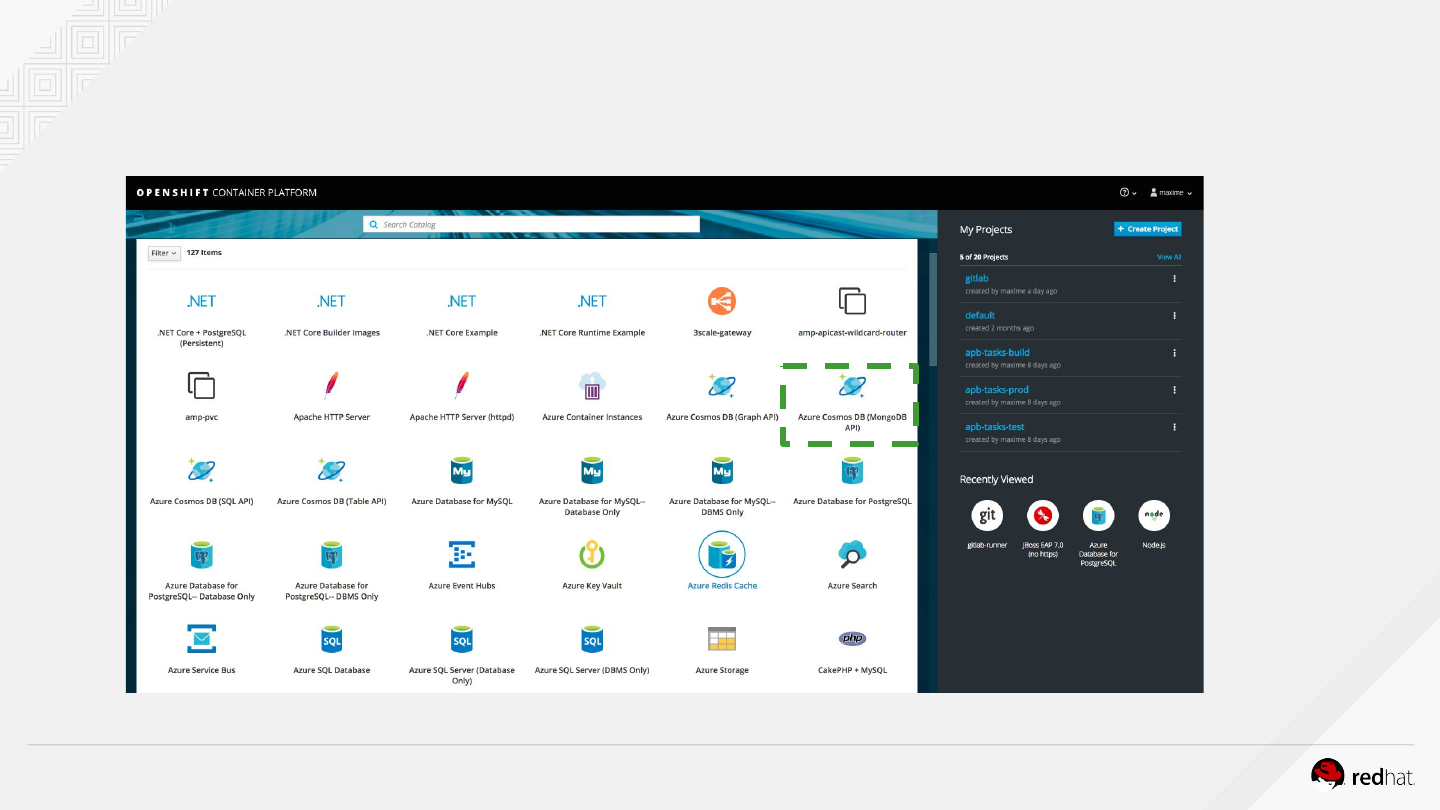Screen dimensions: 1440x810
Task: Choose the Apache HTTP Server (httpd) icon
Action: 462,385
